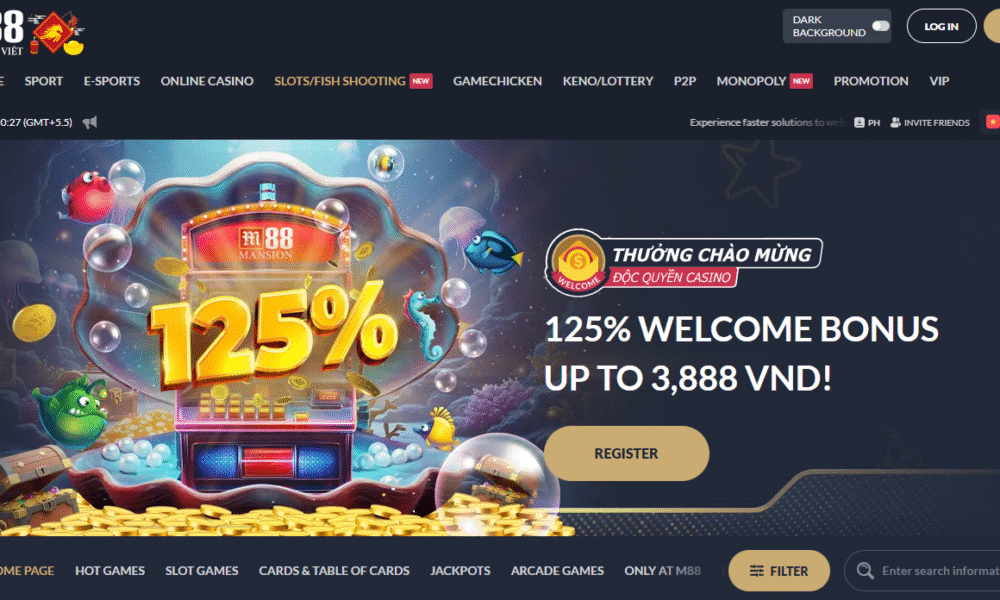Click the Invite Friends person icon

click(x=895, y=122)
